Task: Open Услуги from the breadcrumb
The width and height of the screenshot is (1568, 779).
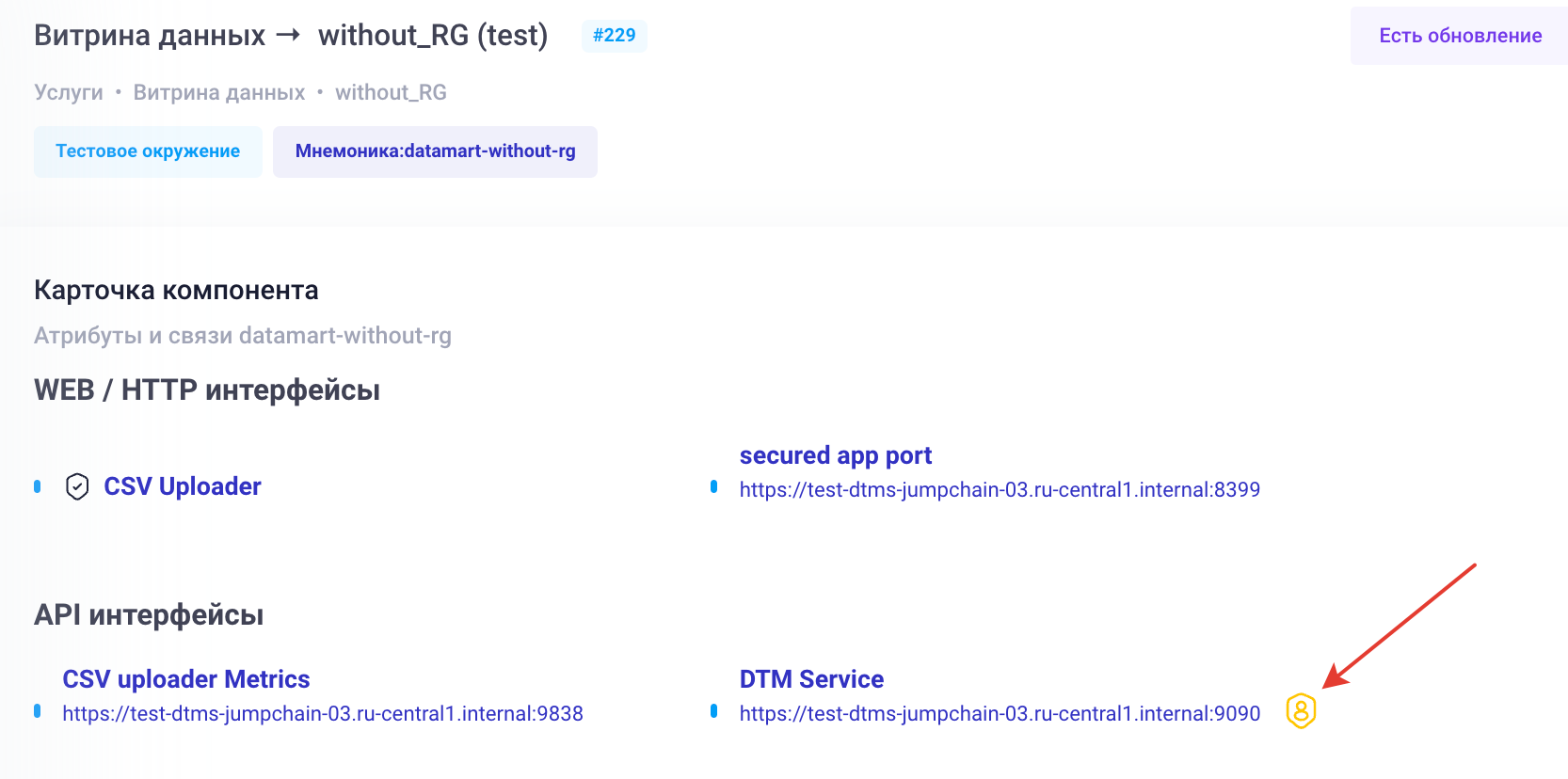Action: 68,92
